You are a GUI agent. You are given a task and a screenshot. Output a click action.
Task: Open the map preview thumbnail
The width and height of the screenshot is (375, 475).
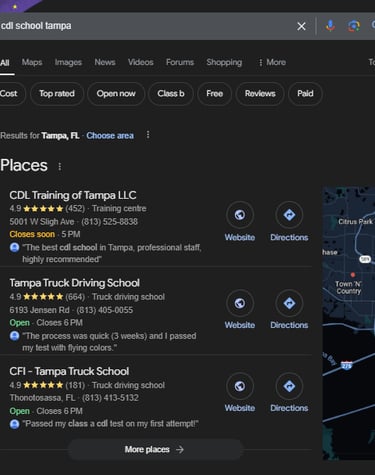(x=349, y=323)
